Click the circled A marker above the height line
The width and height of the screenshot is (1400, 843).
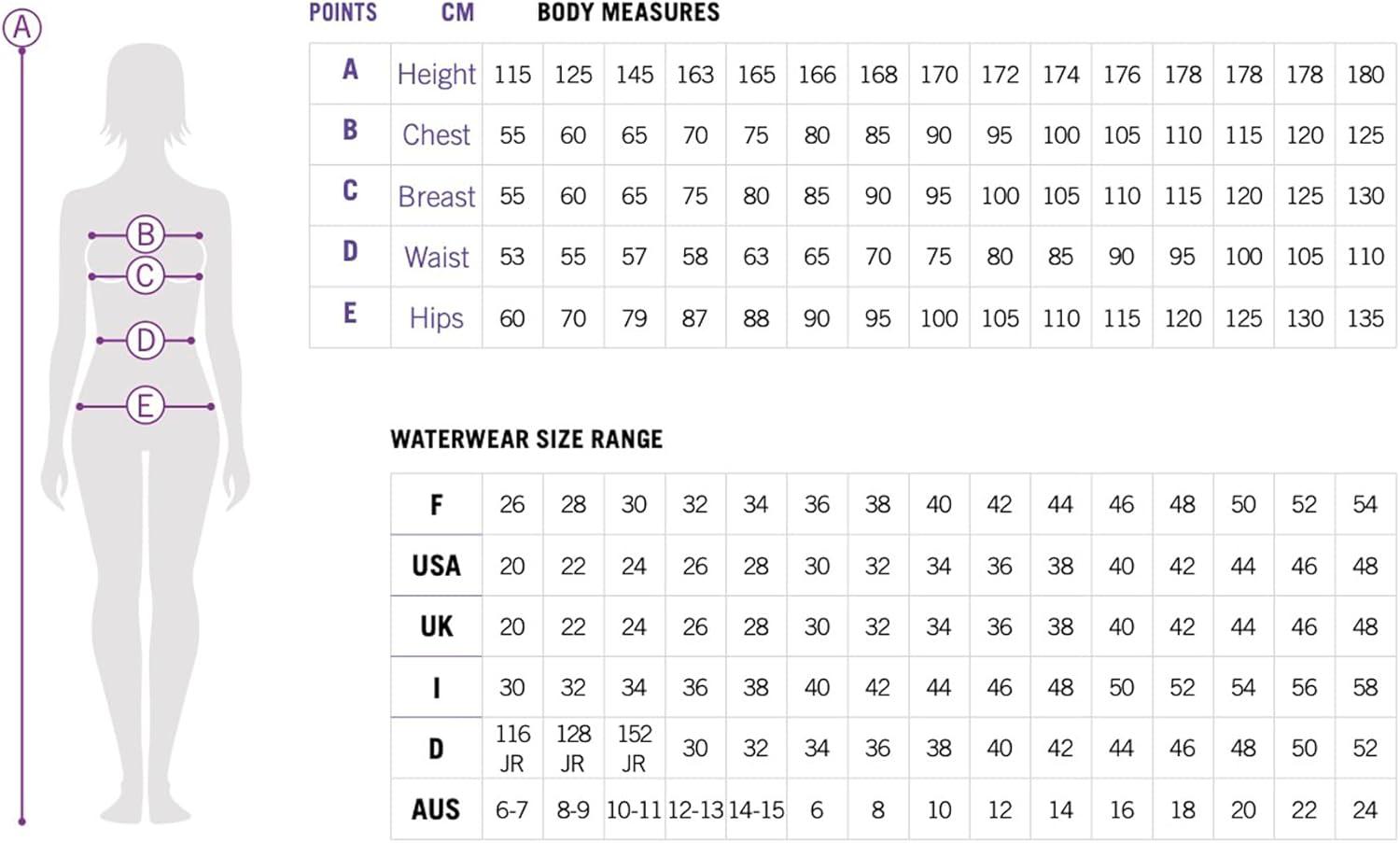point(22,27)
